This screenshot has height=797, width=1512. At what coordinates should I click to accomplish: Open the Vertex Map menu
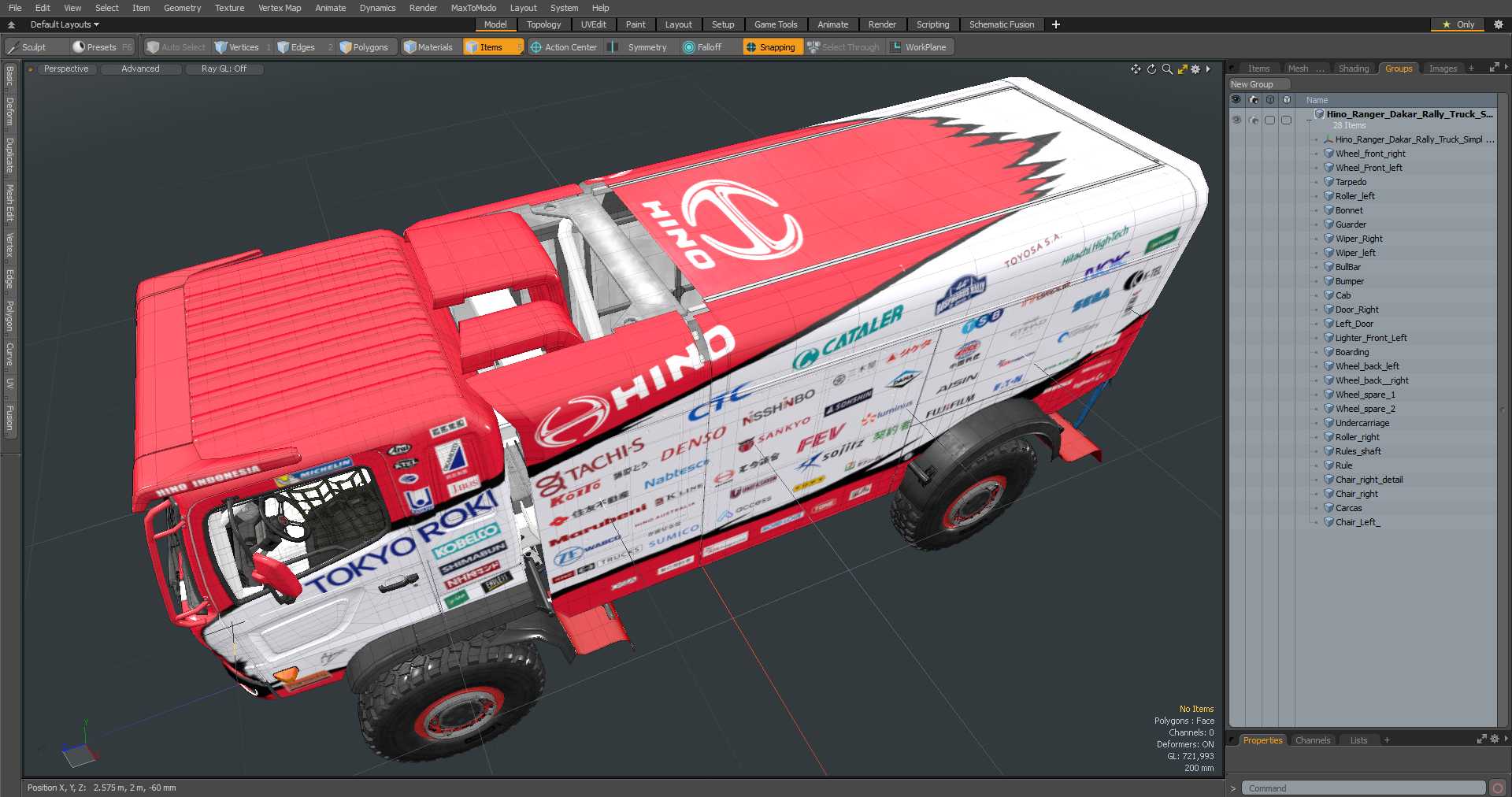pos(280,8)
